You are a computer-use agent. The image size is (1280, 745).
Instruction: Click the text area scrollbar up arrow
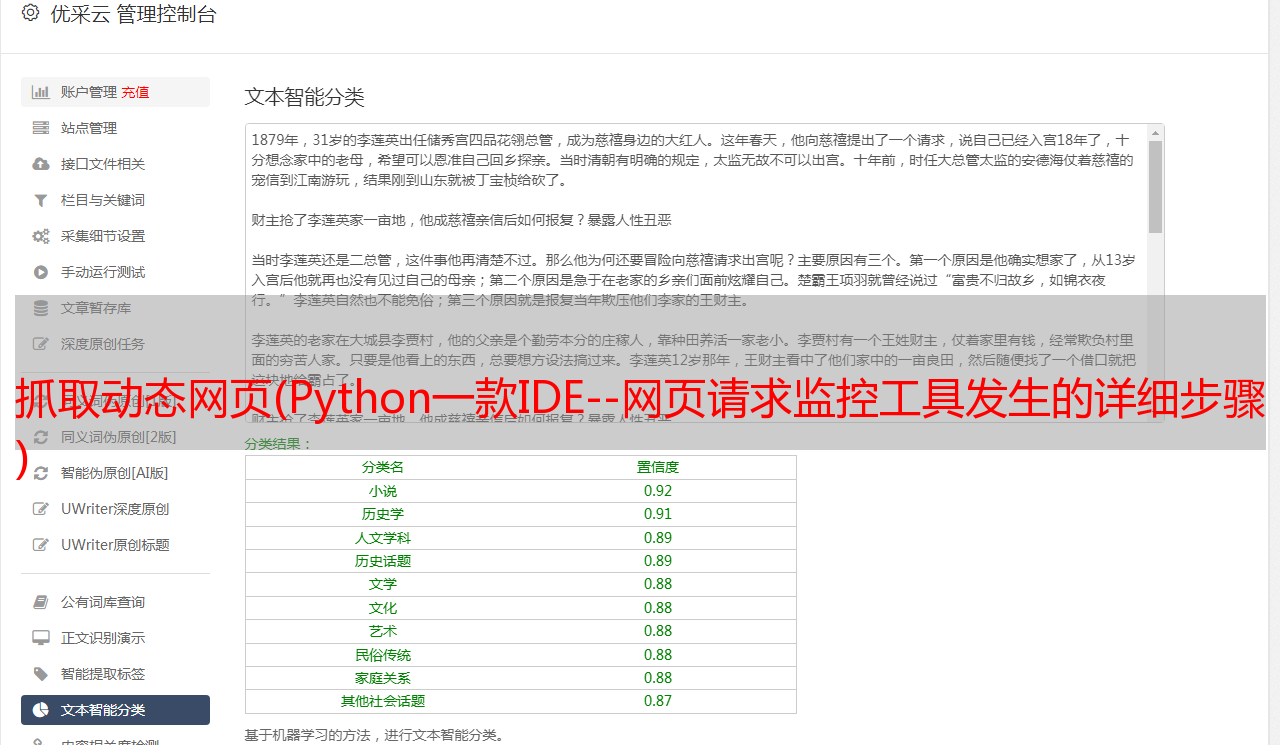click(1155, 133)
